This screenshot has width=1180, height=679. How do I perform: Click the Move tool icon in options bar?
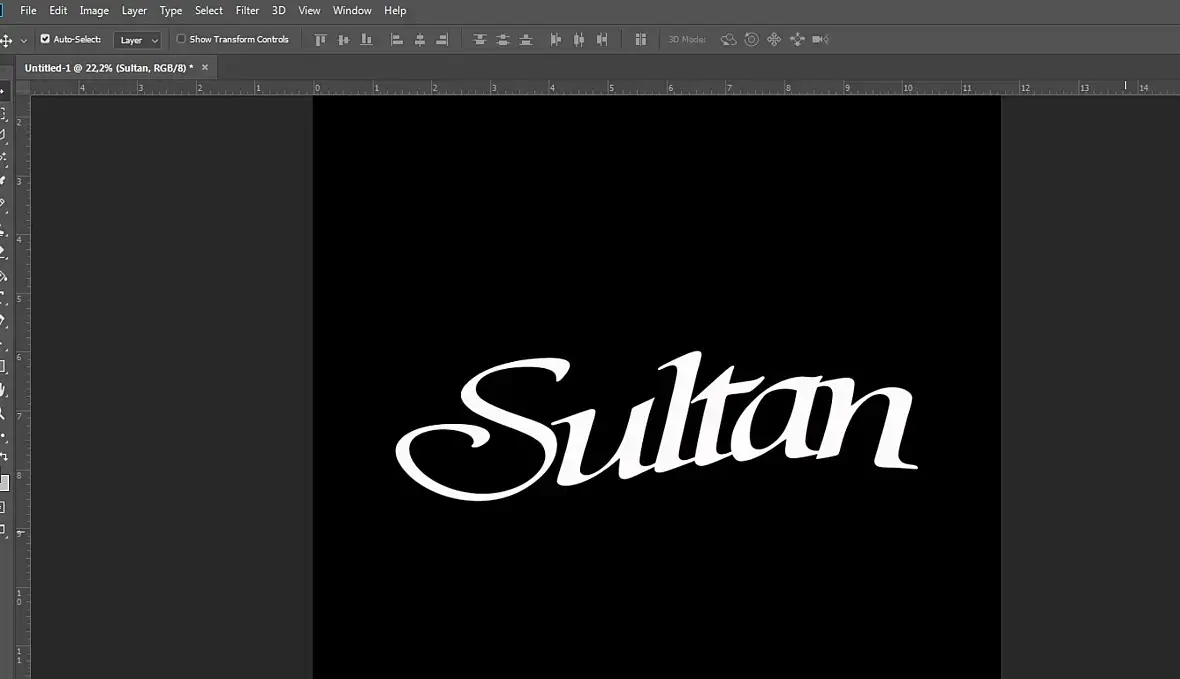[x=6, y=41]
